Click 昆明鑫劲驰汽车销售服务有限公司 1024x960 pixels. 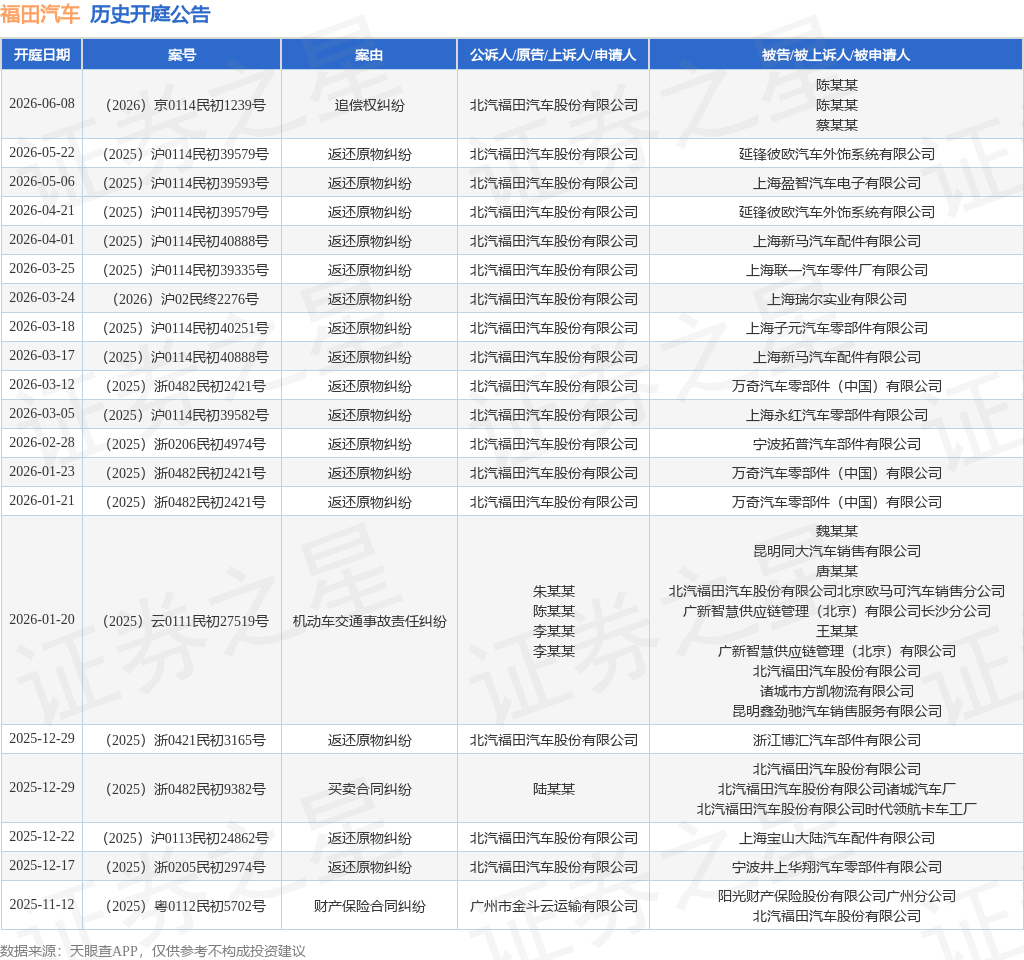pyautogui.click(x=837, y=711)
